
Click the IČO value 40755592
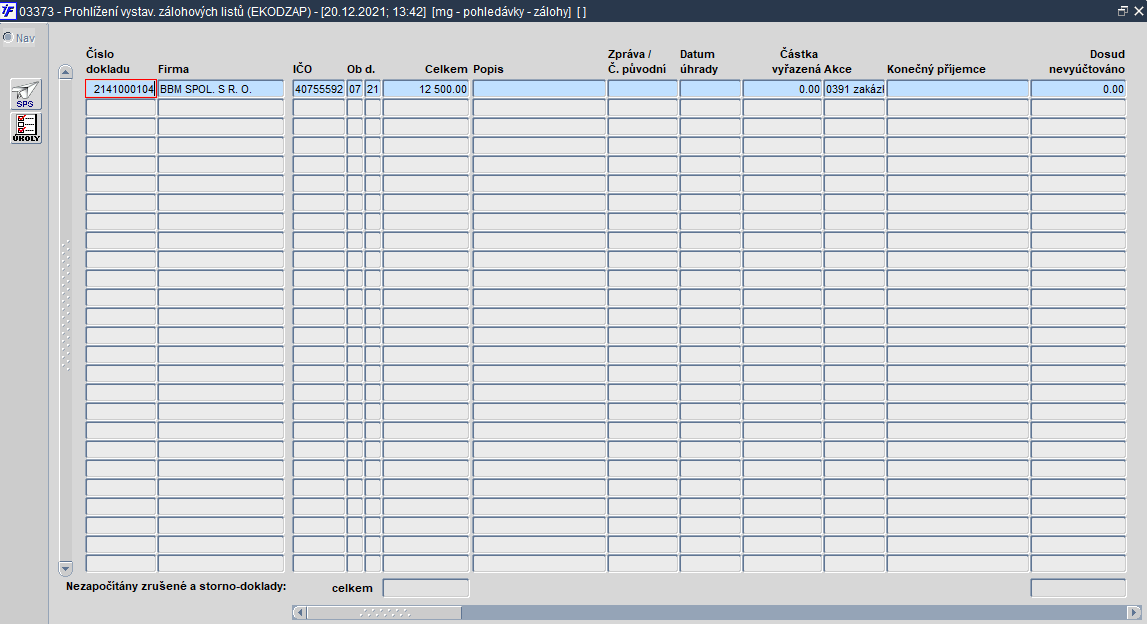pyautogui.click(x=319, y=89)
